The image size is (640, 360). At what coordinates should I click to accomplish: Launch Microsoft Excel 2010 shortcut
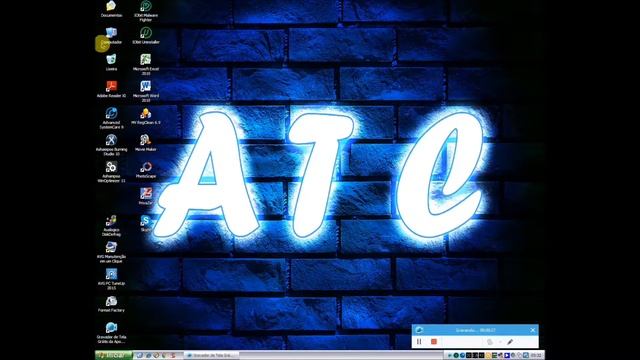click(x=146, y=64)
